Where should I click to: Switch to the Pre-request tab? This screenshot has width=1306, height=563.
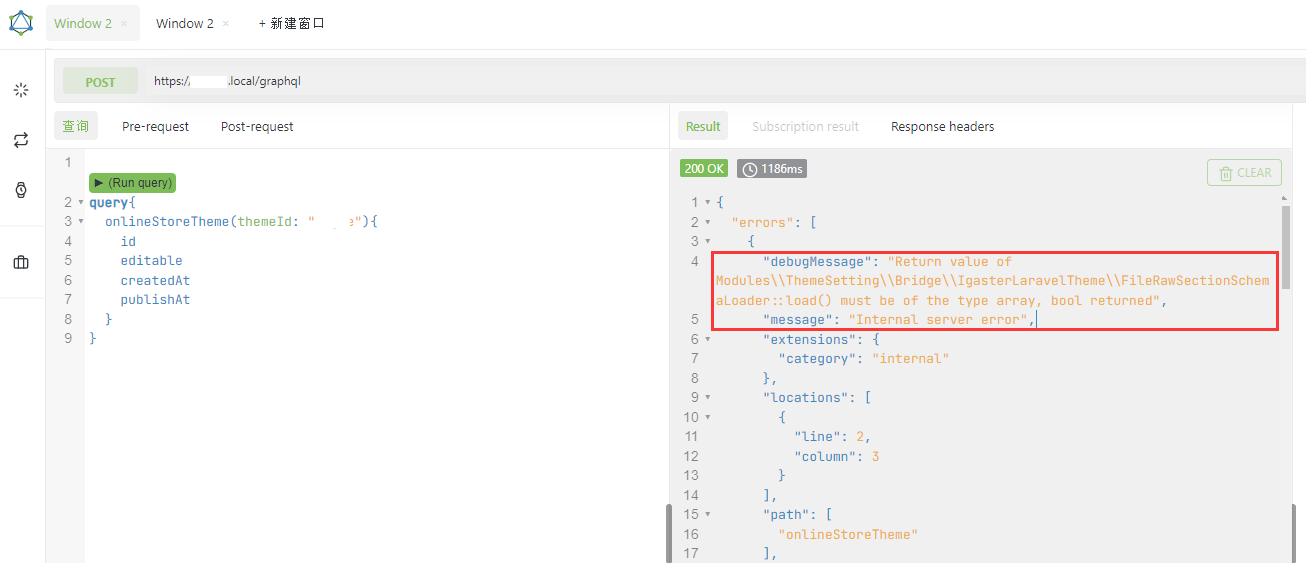[155, 127]
